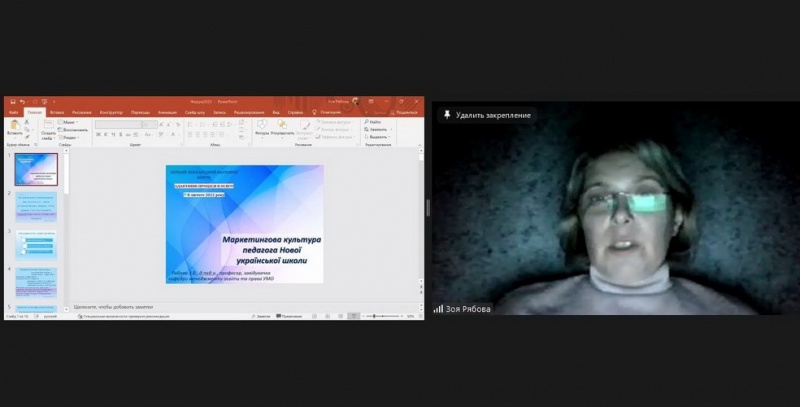
Task: Open the Переходы ribbon tab
Action: 140,112
